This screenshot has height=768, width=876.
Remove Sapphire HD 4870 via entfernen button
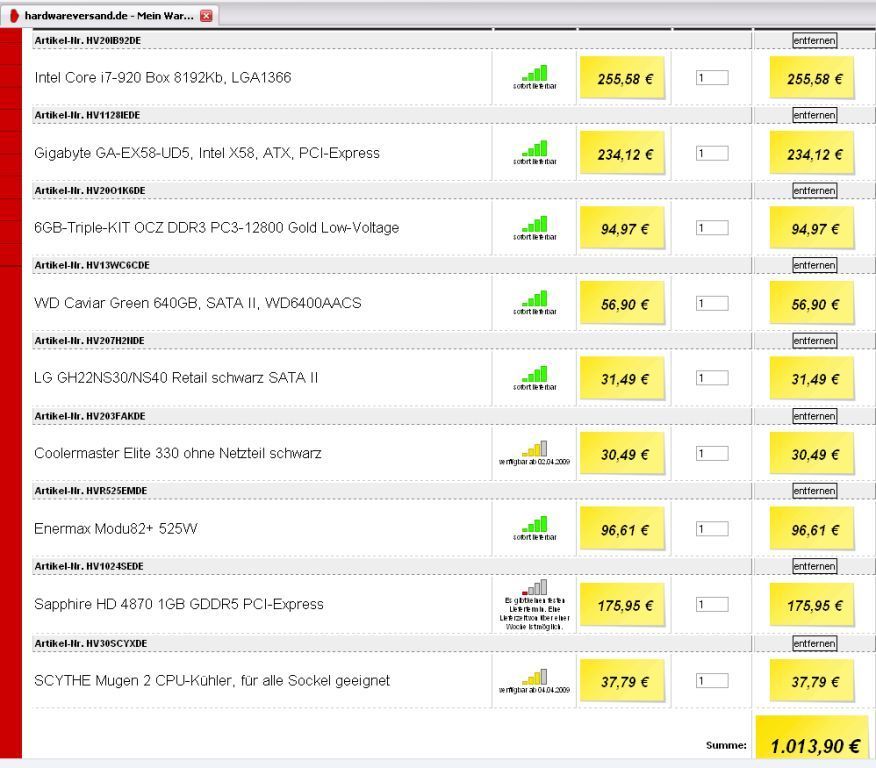click(x=815, y=566)
